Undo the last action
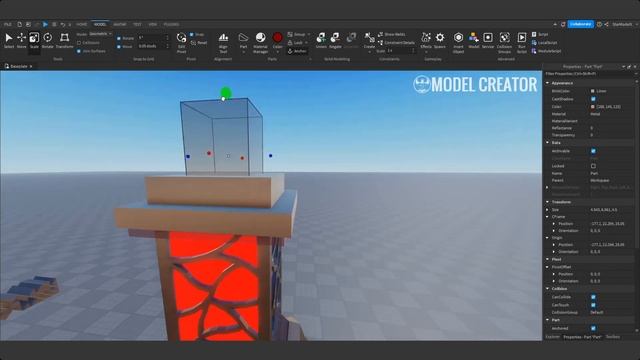Image resolution: width=640 pixels, height=360 pixels. pos(62,24)
